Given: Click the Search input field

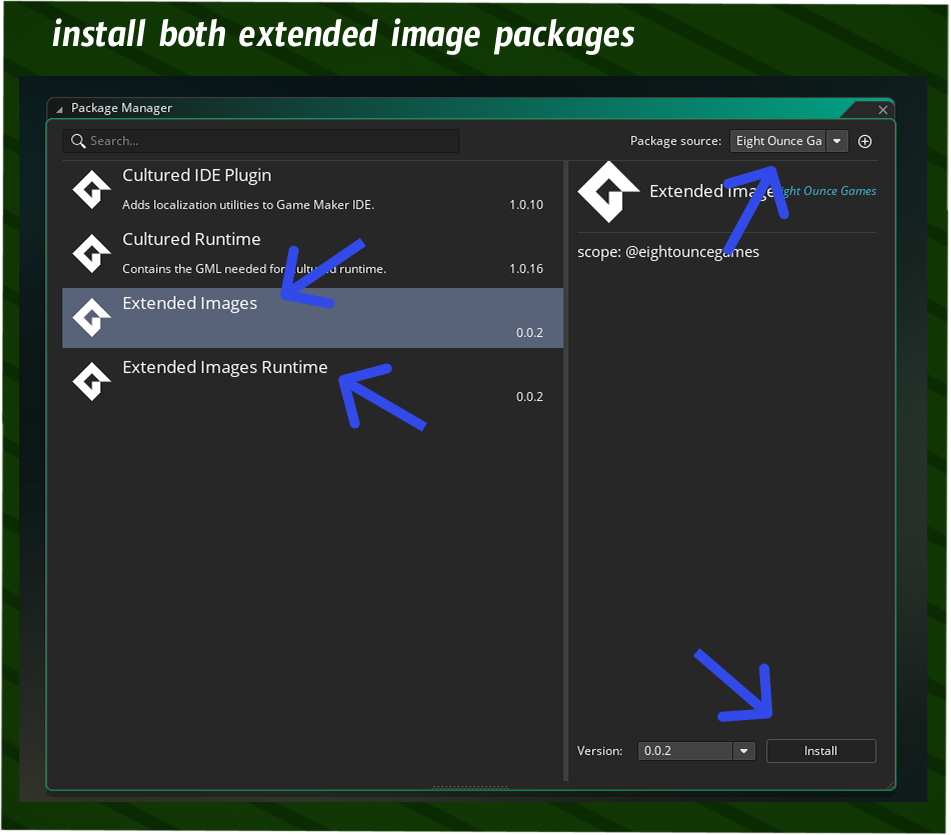Looking at the screenshot, I should coord(261,141).
